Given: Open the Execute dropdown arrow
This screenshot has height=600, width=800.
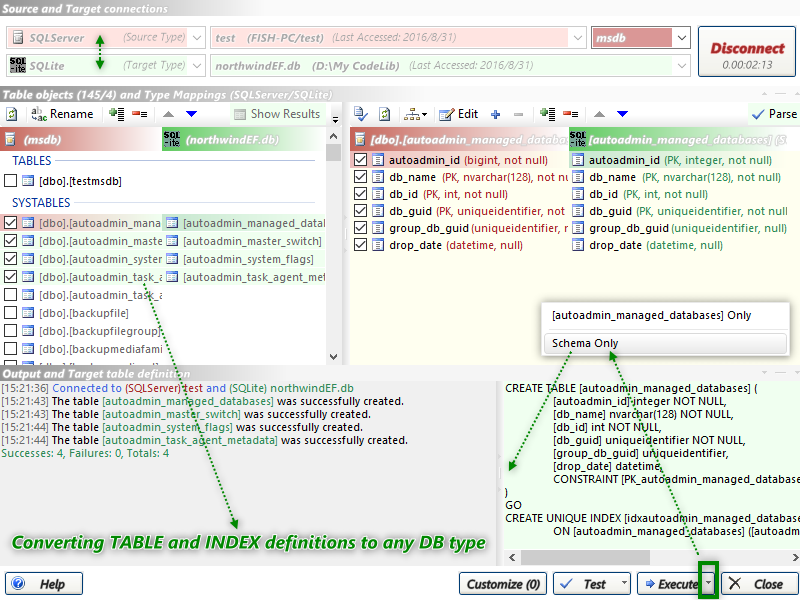Looking at the screenshot, I should coord(708,582).
